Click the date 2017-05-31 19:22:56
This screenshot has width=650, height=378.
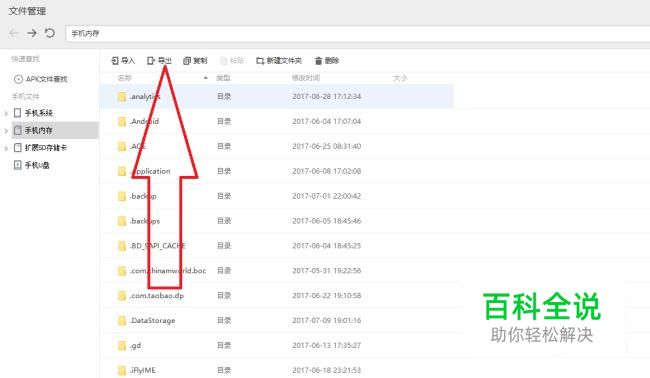pos(327,270)
